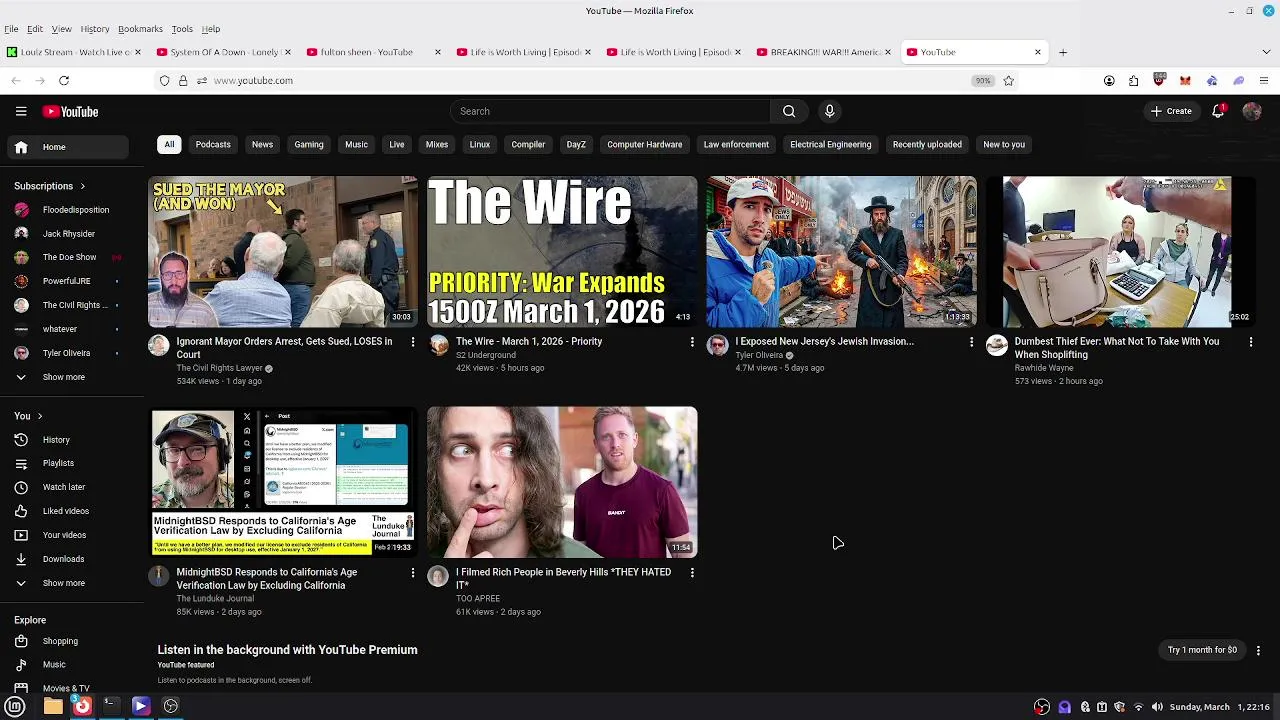Open options for MidnightBSD video
Screen dimensions: 1280x720
click(x=412, y=573)
